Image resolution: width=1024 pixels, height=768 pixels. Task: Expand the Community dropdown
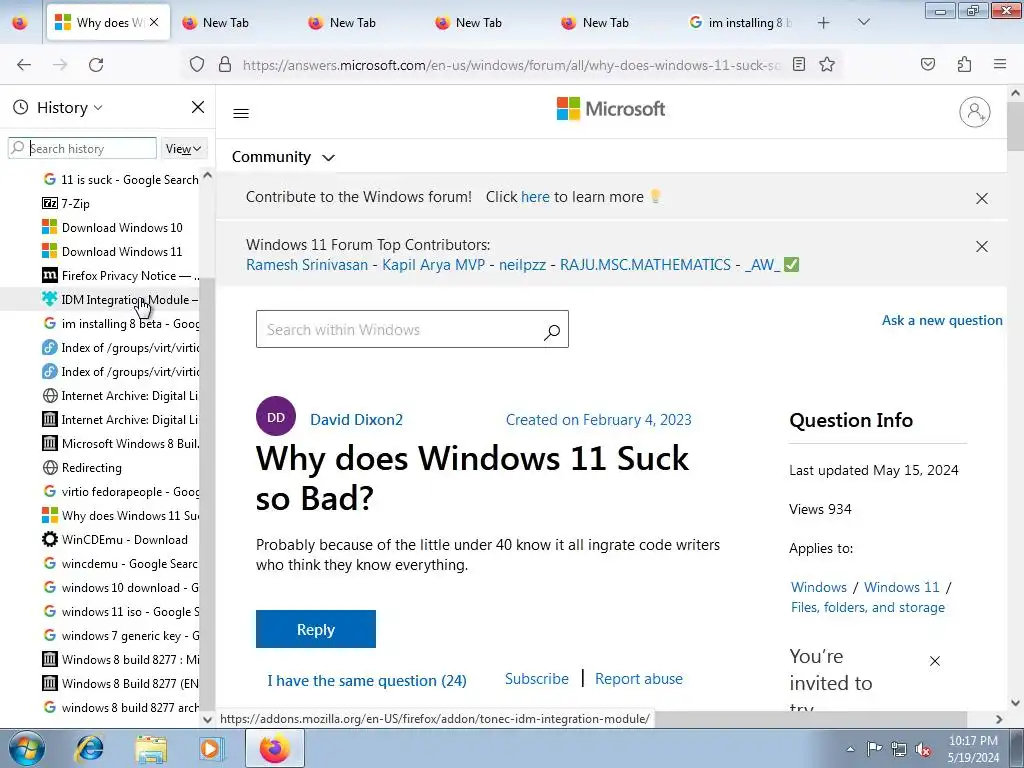pos(283,157)
